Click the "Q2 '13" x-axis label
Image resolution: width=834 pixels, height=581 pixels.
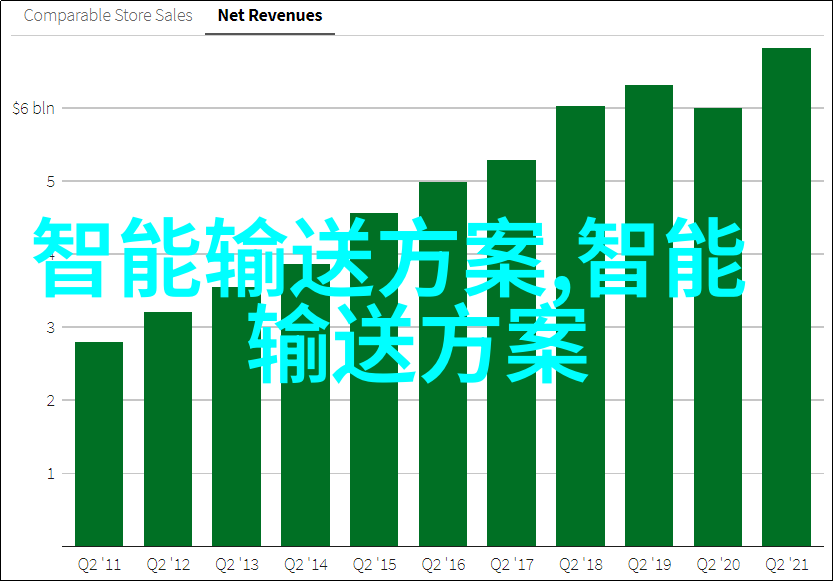237,565
